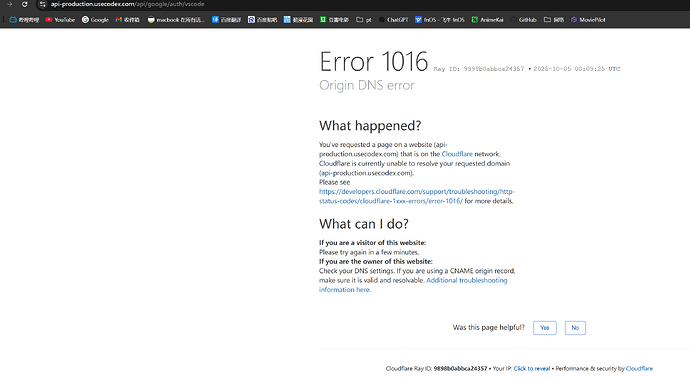Open the Gmail inbox bookmark
Screen dimensions: 690x379
pyautogui.click(x=128, y=20)
